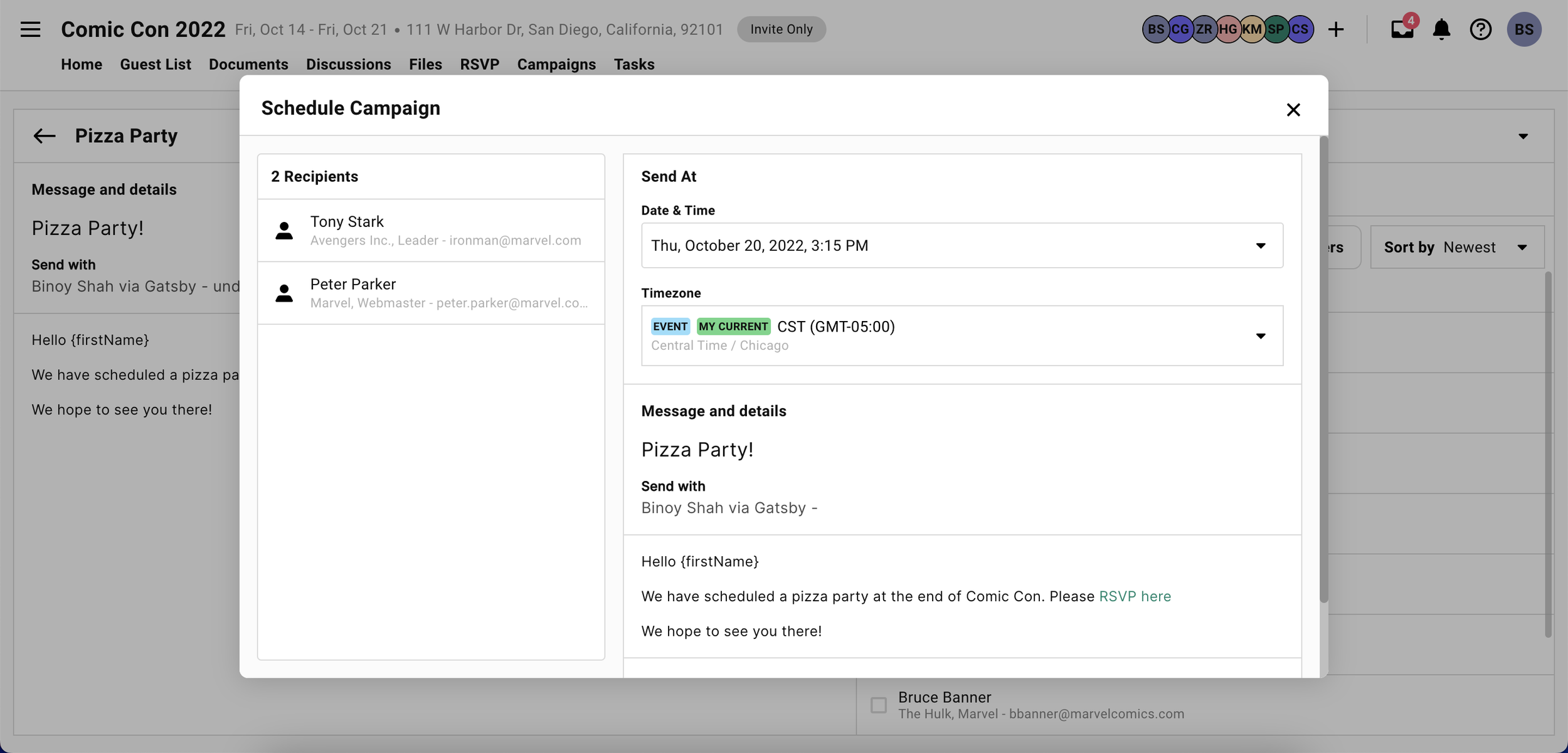Switch to the Campaigns tab
Screen dimensions: 1568x753
click(556, 65)
